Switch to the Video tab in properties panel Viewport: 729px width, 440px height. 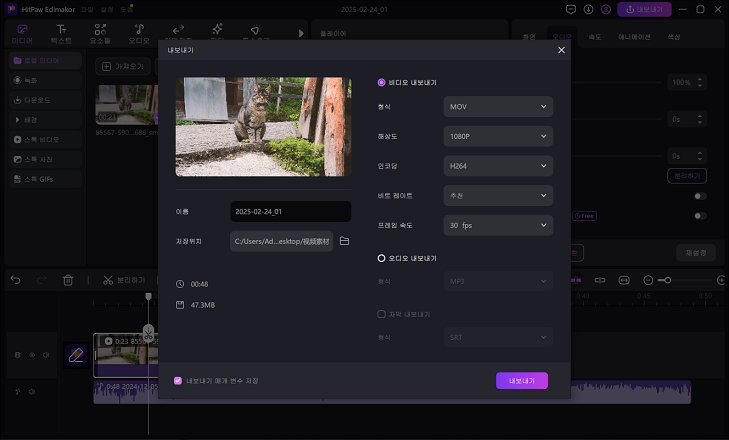coord(529,37)
